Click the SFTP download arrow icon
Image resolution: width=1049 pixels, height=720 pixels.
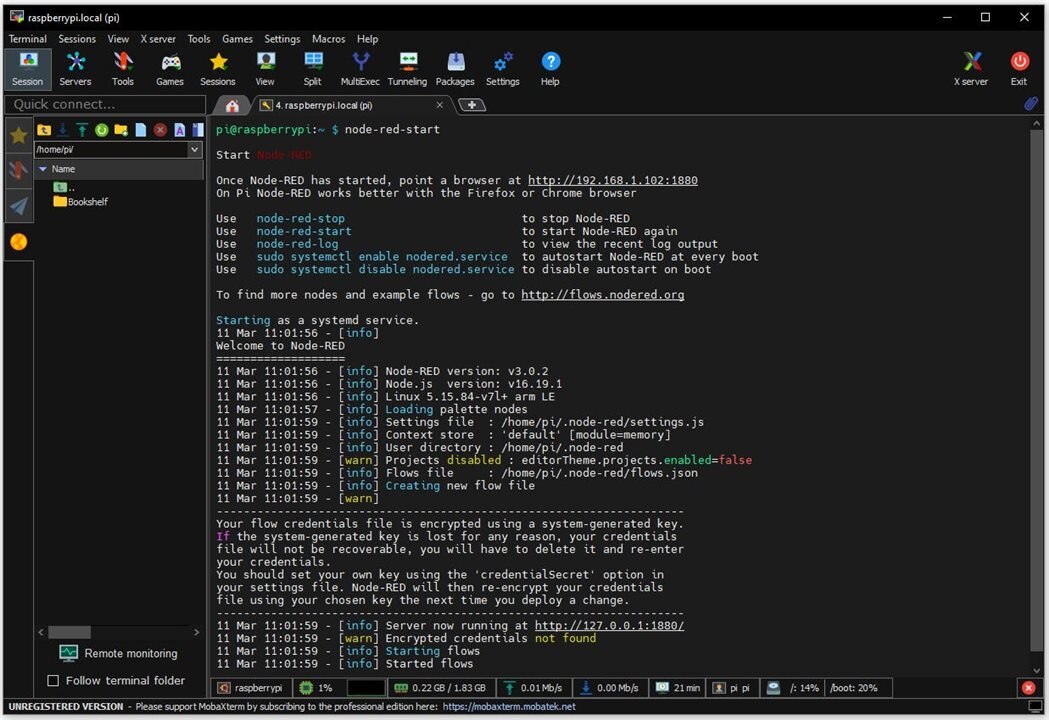[63, 130]
